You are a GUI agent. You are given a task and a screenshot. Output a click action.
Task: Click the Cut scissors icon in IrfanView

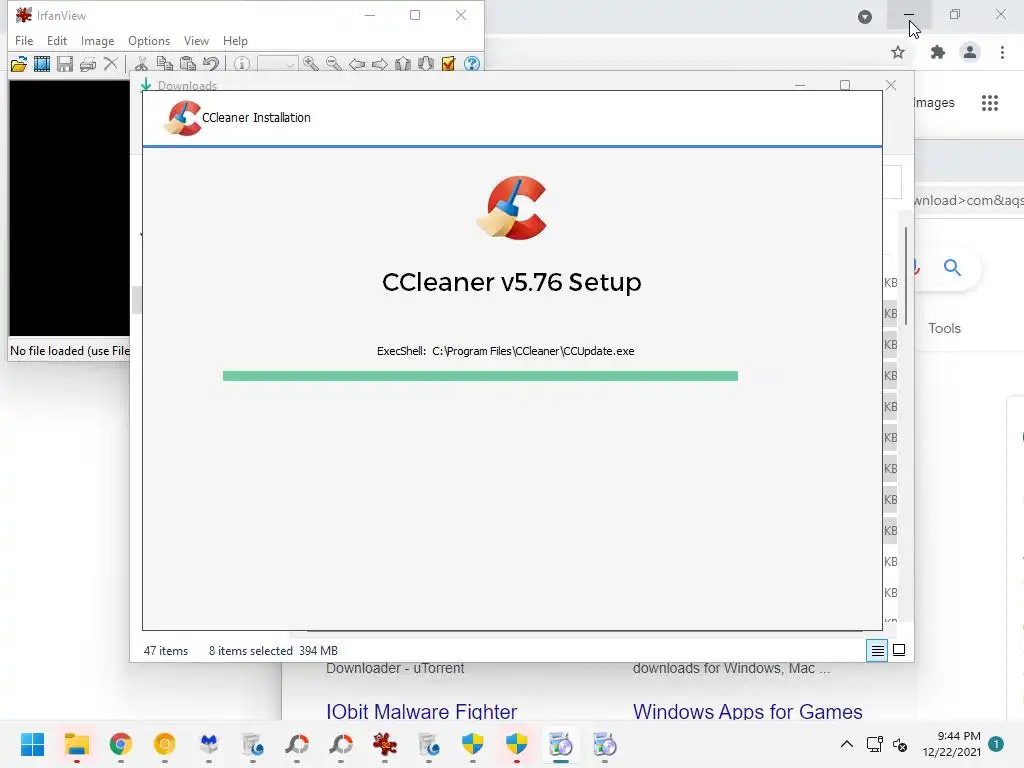[141, 63]
